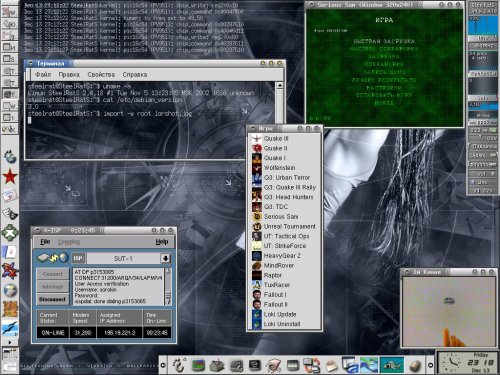
Task: Click X-ISP log scrollbar down arrow
Action: [x=168, y=302]
